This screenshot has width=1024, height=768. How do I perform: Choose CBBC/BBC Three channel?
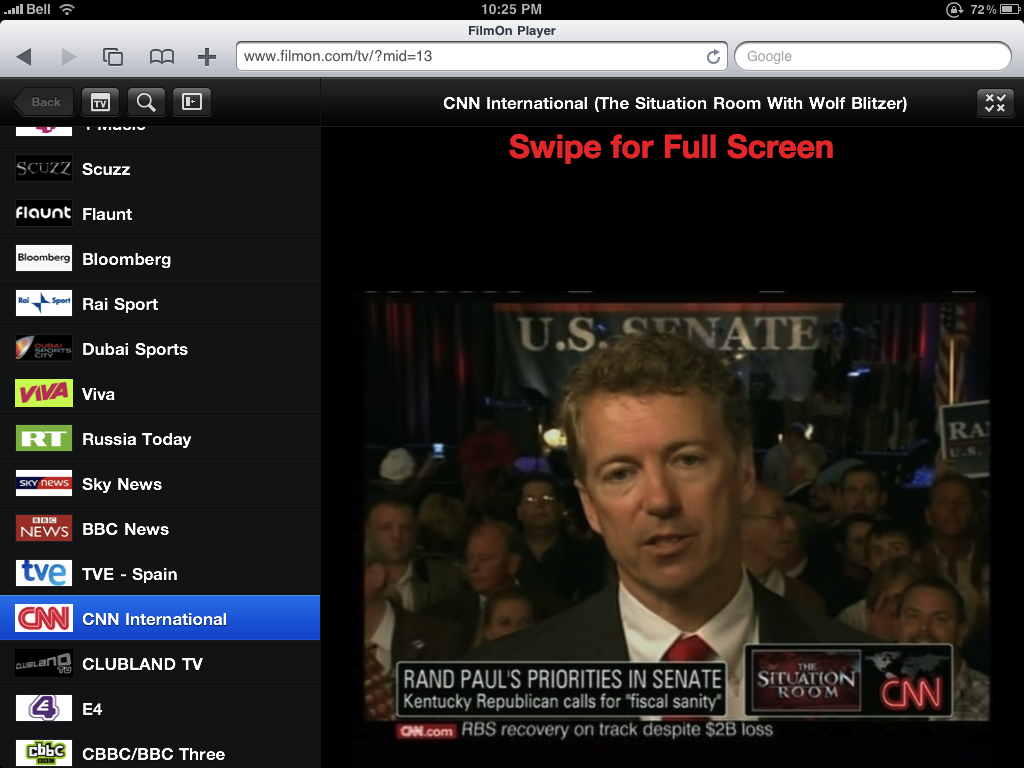[x=160, y=750]
